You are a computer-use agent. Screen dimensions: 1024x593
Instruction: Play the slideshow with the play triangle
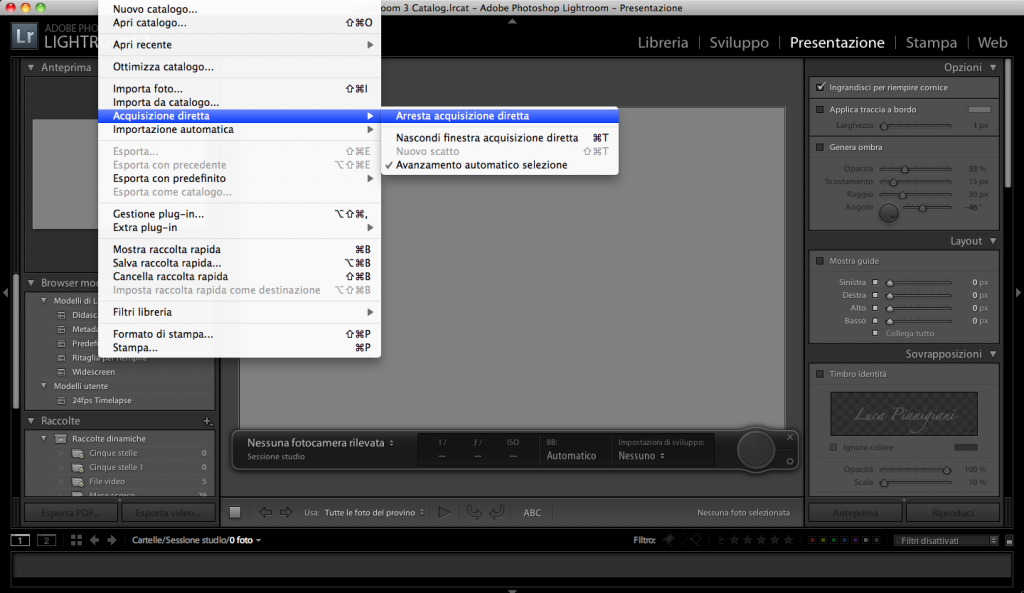(x=444, y=513)
